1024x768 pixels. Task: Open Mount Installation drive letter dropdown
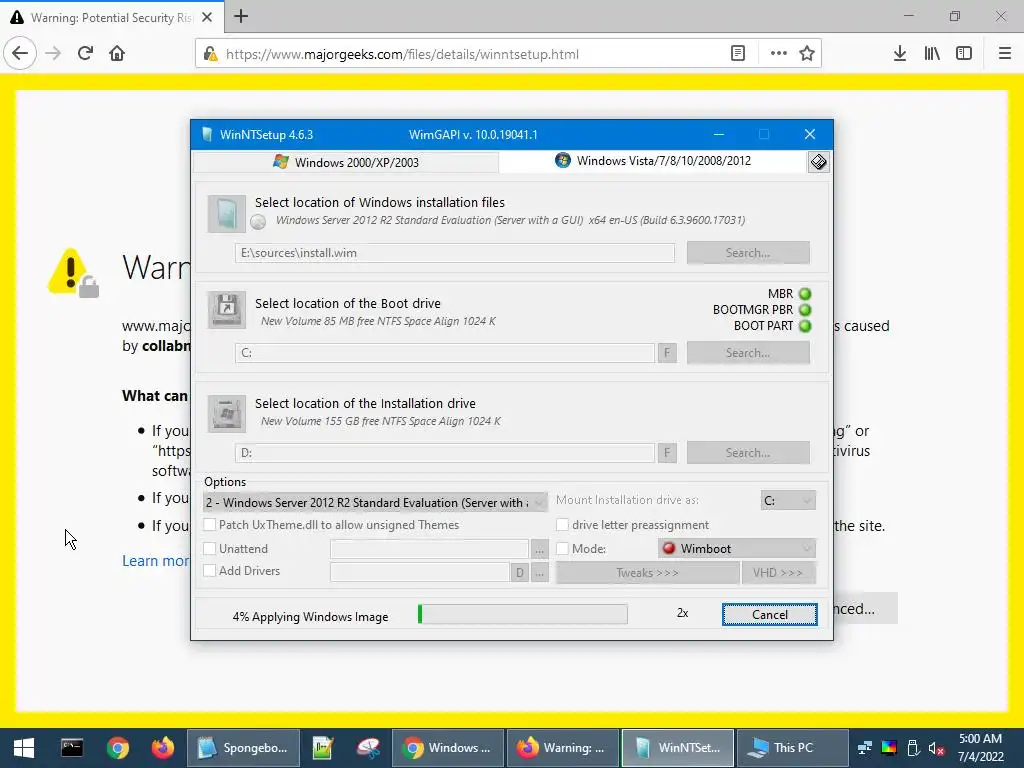[788, 500]
